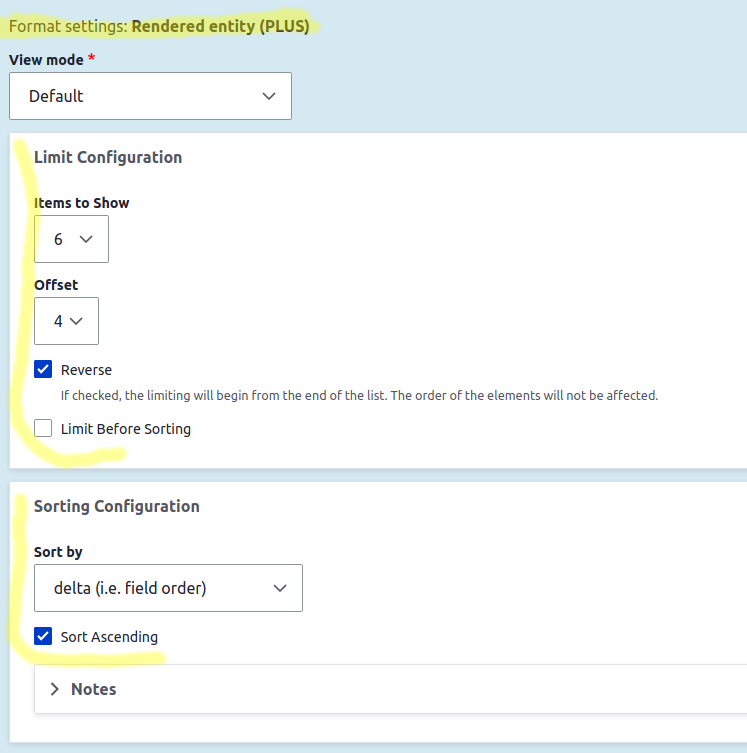Click the chevron arrow in Sort by select
The image size is (747, 753).
click(x=279, y=588)
